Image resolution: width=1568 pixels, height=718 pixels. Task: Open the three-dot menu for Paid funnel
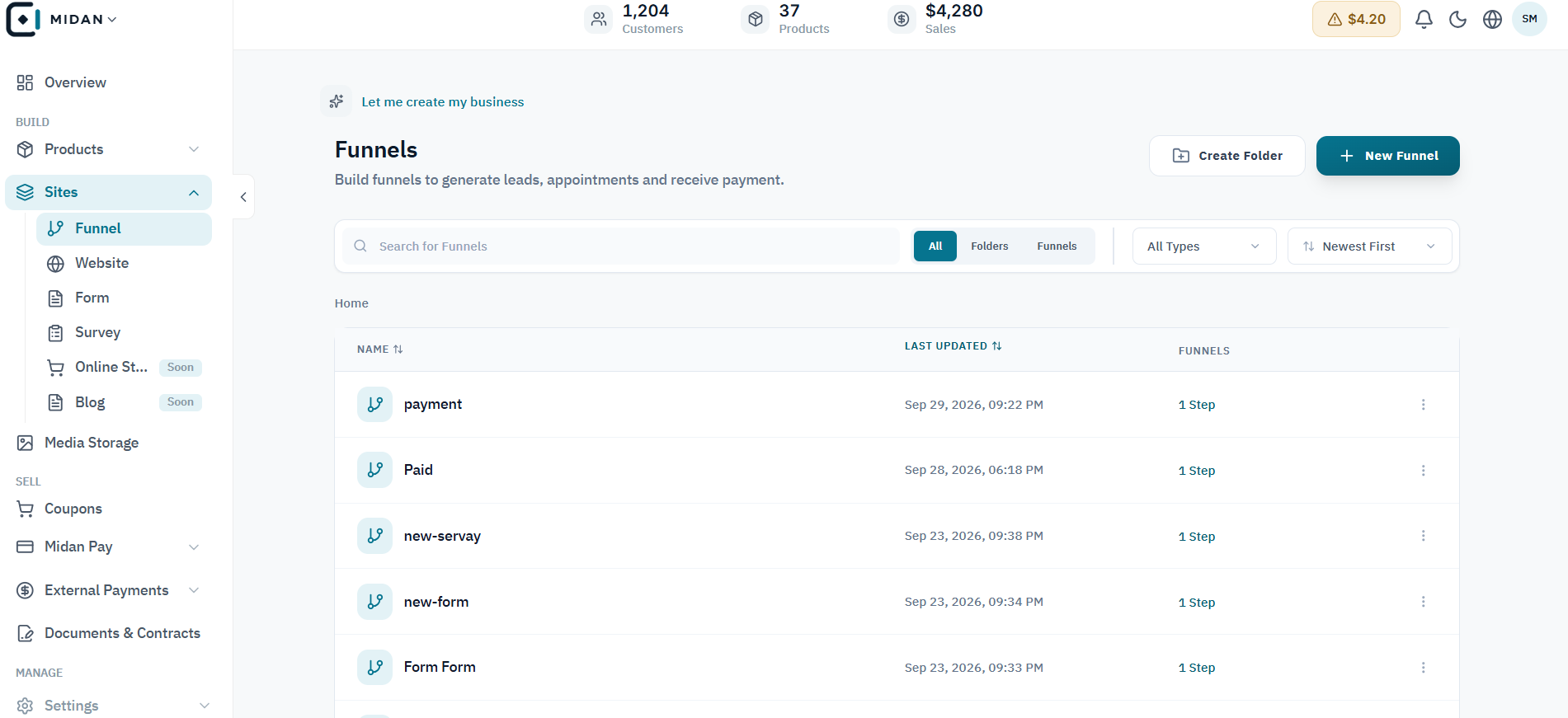pos(1423,471)
